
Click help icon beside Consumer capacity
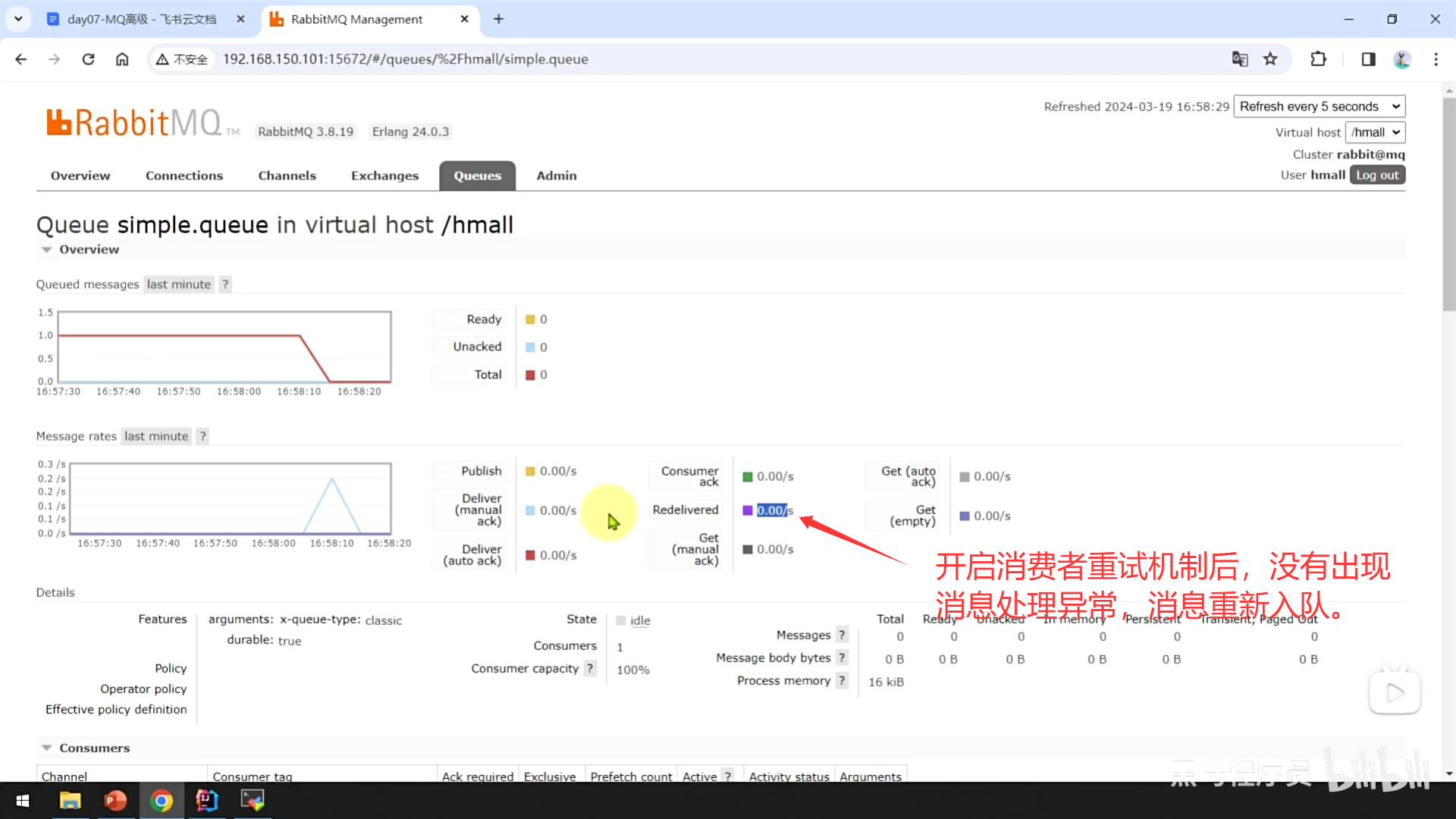pos(590,668)
